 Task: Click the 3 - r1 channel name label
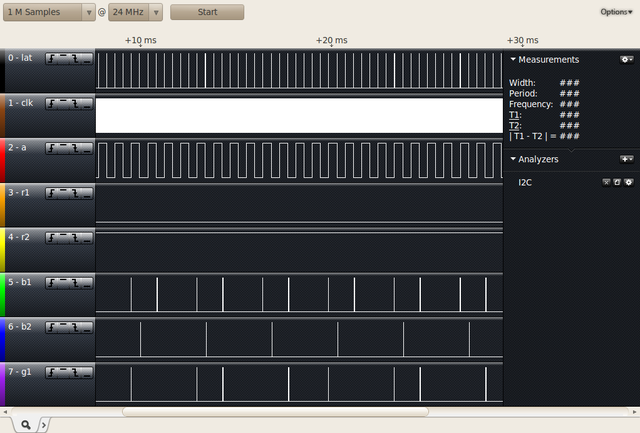click(19, 193)
